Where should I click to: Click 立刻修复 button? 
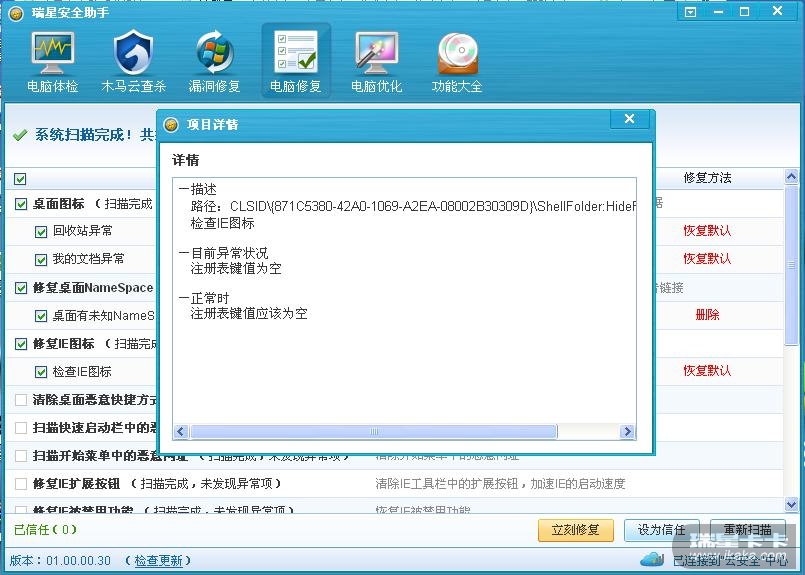pyautogui.click(x=576, y=530)
